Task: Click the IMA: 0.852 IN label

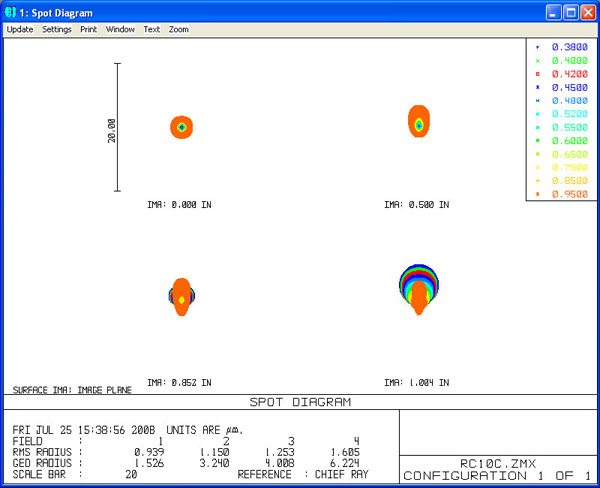Action: 179,383
